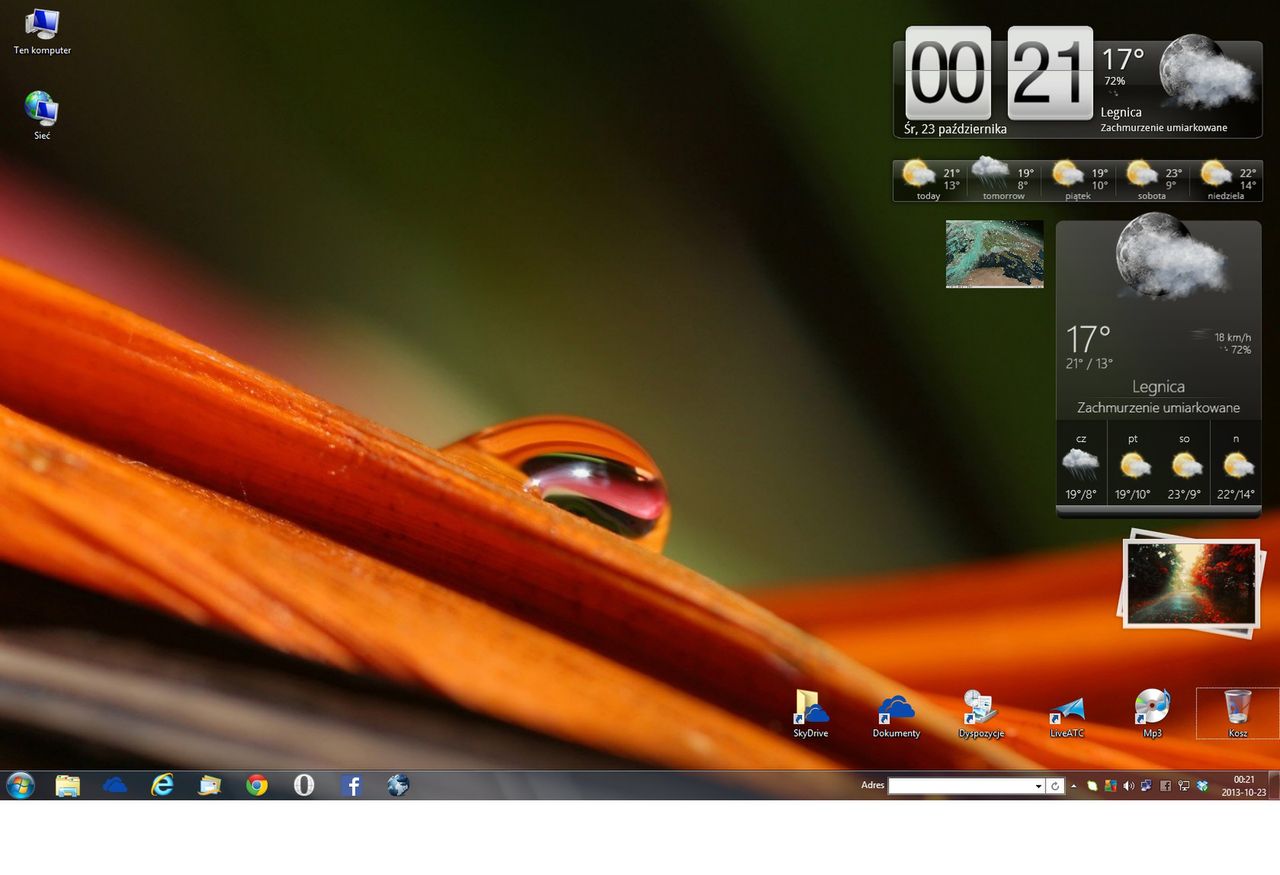The height and width of the screenshot is (875, 1280).
Task: Select the Dyspozycje desktop shortcut
Action: pyautogui.click(x=980, y=714)
